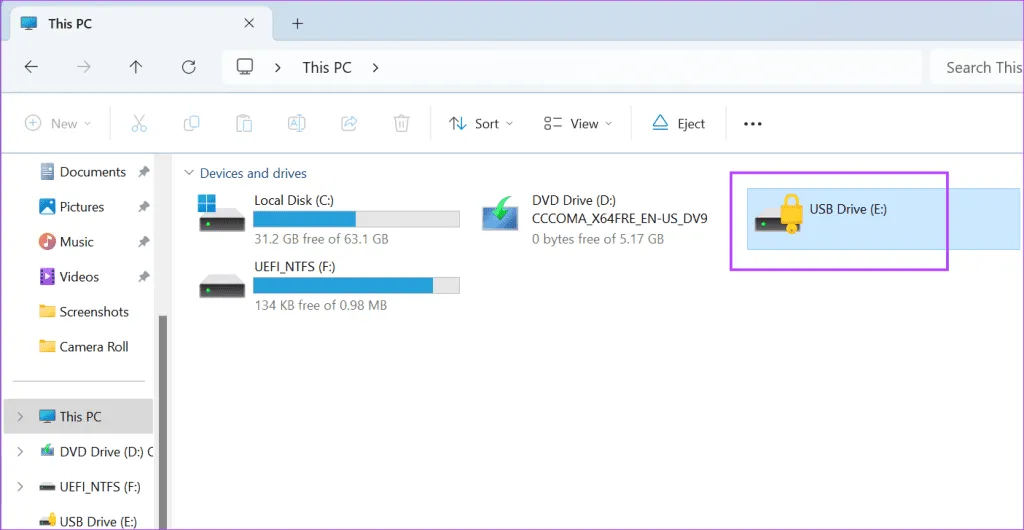The height and width of the screenshot is (530, 1024).
Task: Open Pictures in the sidebar
Action: point(81,207)
